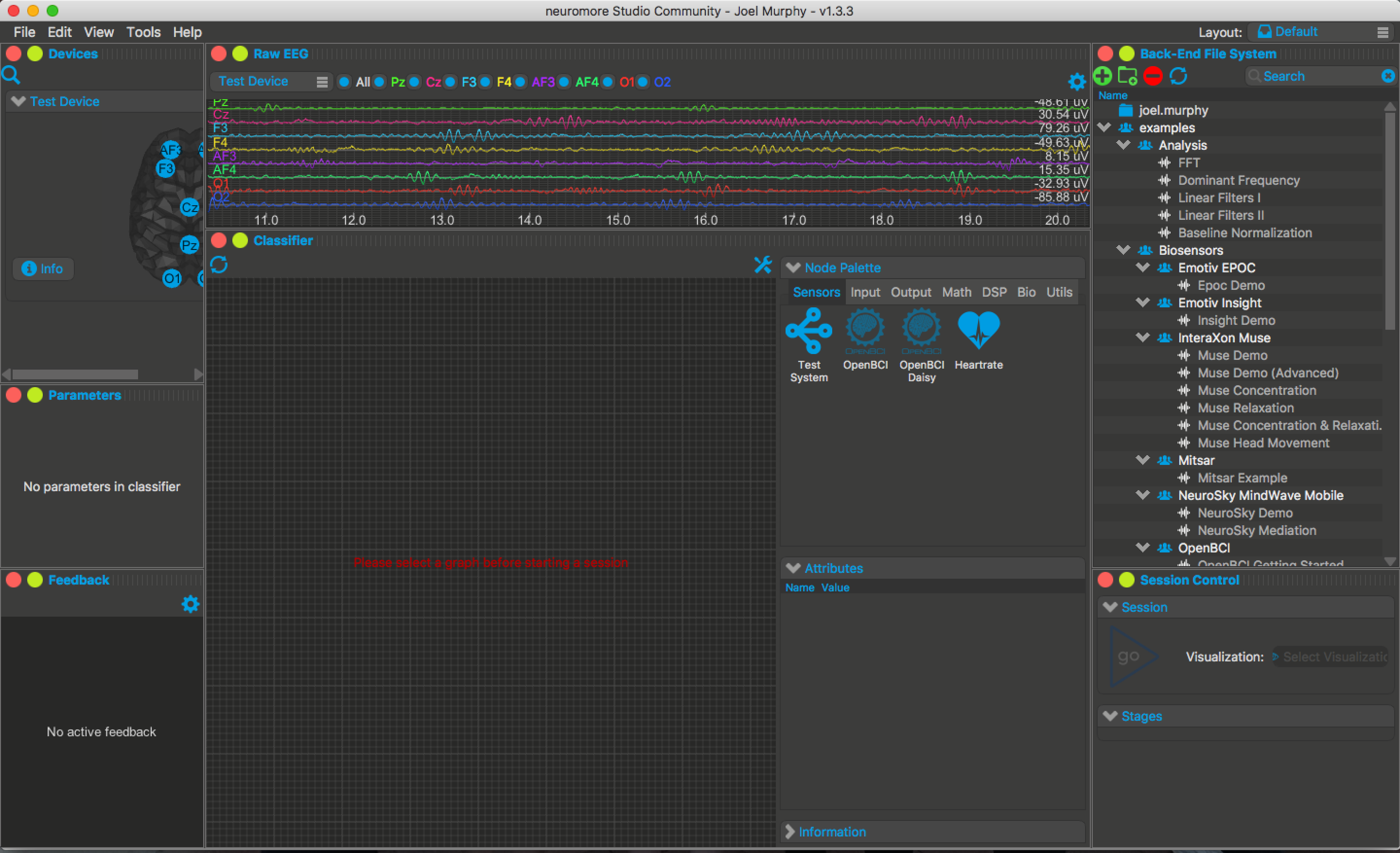Viewport: 1400px width, 853px height.
Task: Click the green add file icon
Action: coord(1102,76)
